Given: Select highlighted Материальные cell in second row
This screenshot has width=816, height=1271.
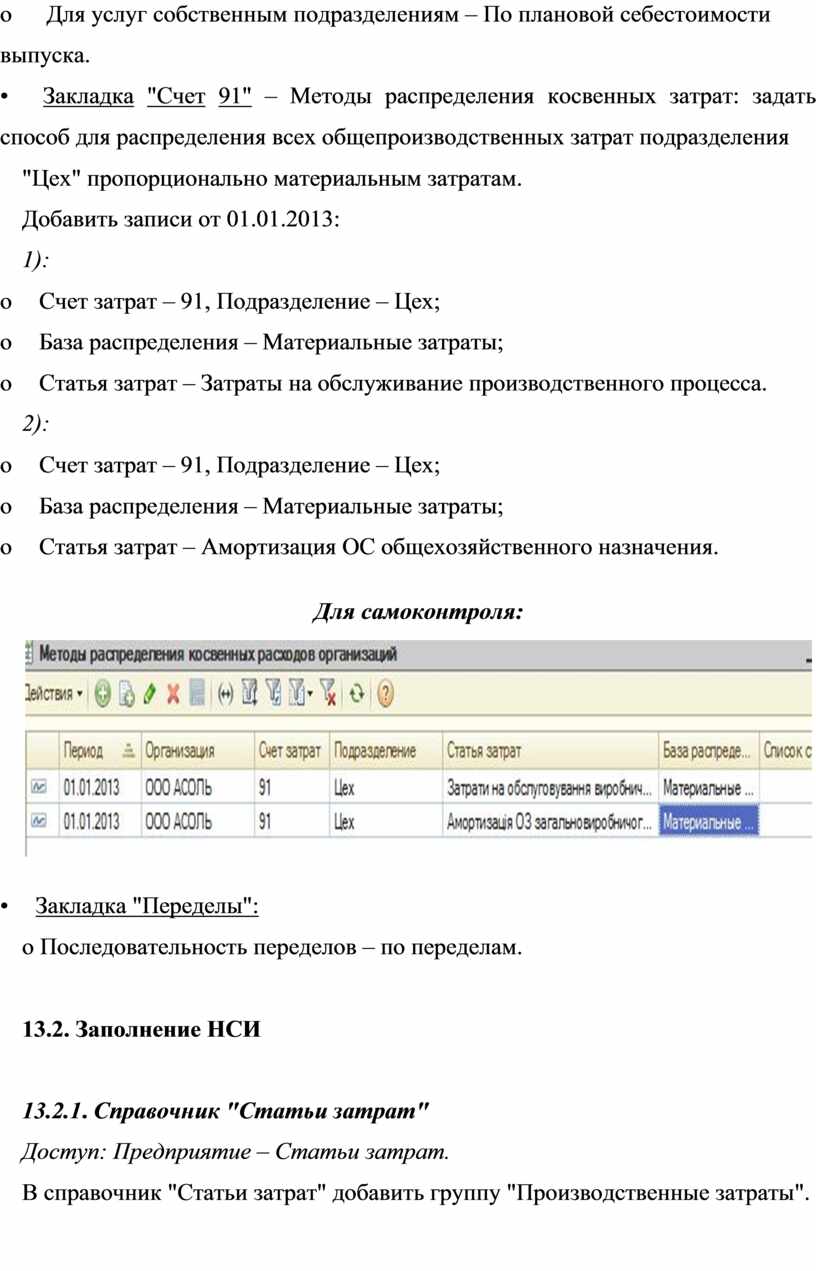Looking at the screenshot, I should point(708,821).
